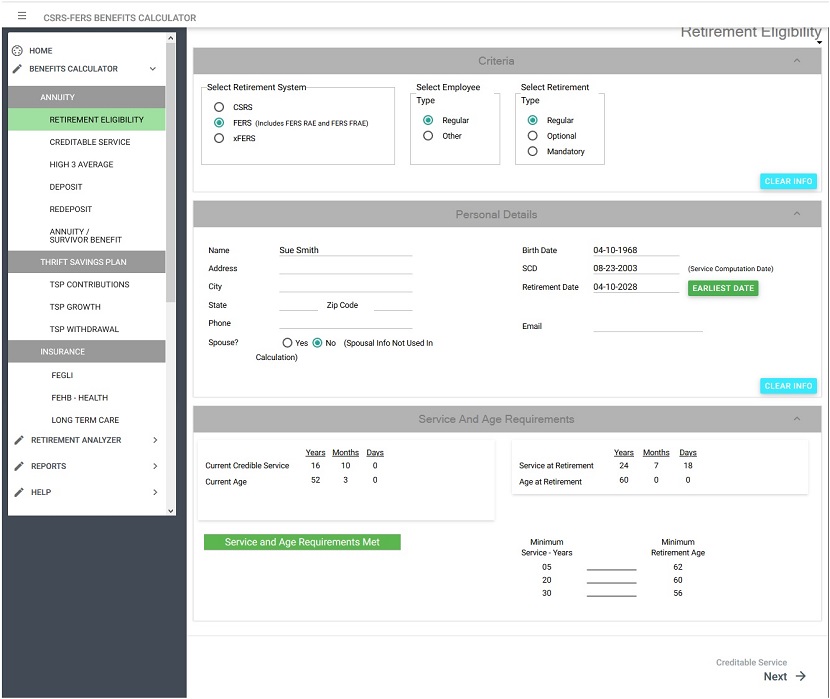This screenshot has width=830, height=699.
Task: Click the Retirement Date input field
Action: [x=636, y=287]
